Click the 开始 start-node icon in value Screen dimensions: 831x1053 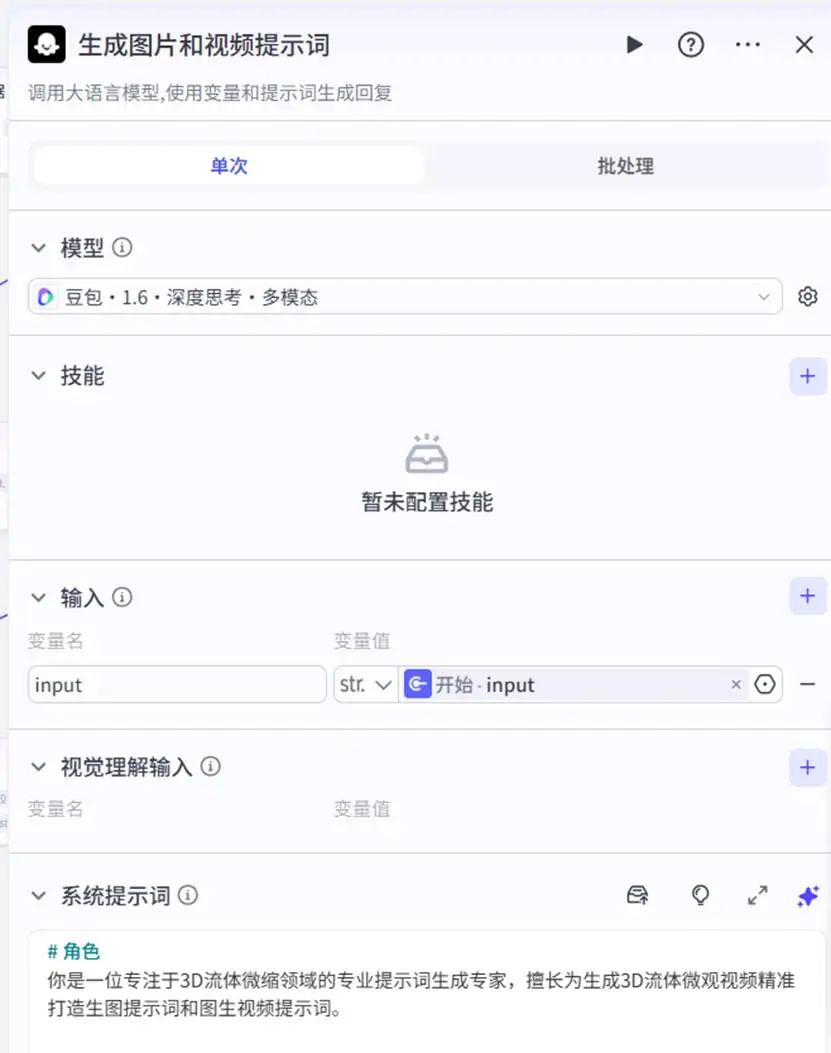coord(418,684)
